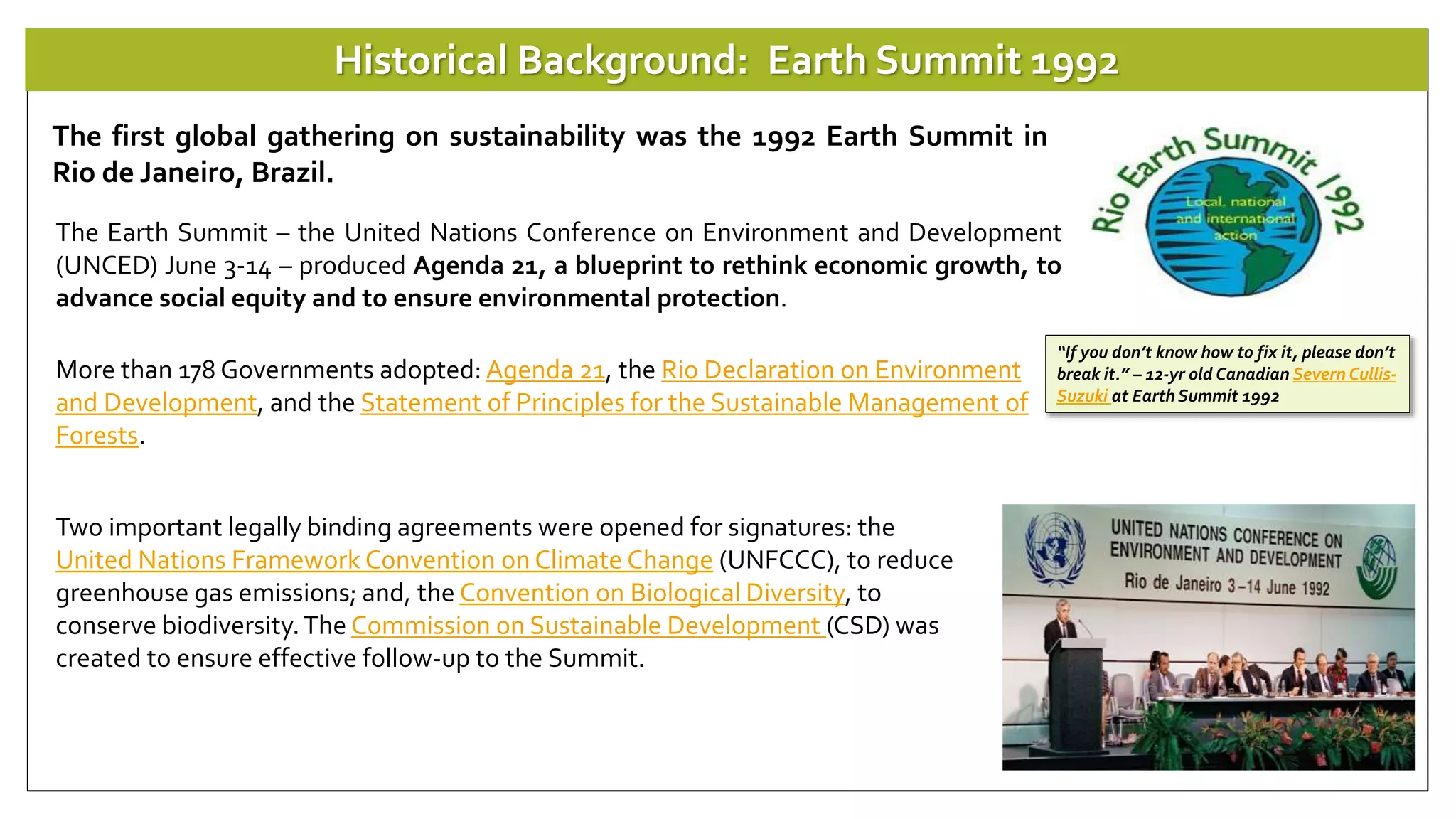Click the green conference logo on banner
The height and width of the screenshot is (819, 1456).
tap(1378, 567)
